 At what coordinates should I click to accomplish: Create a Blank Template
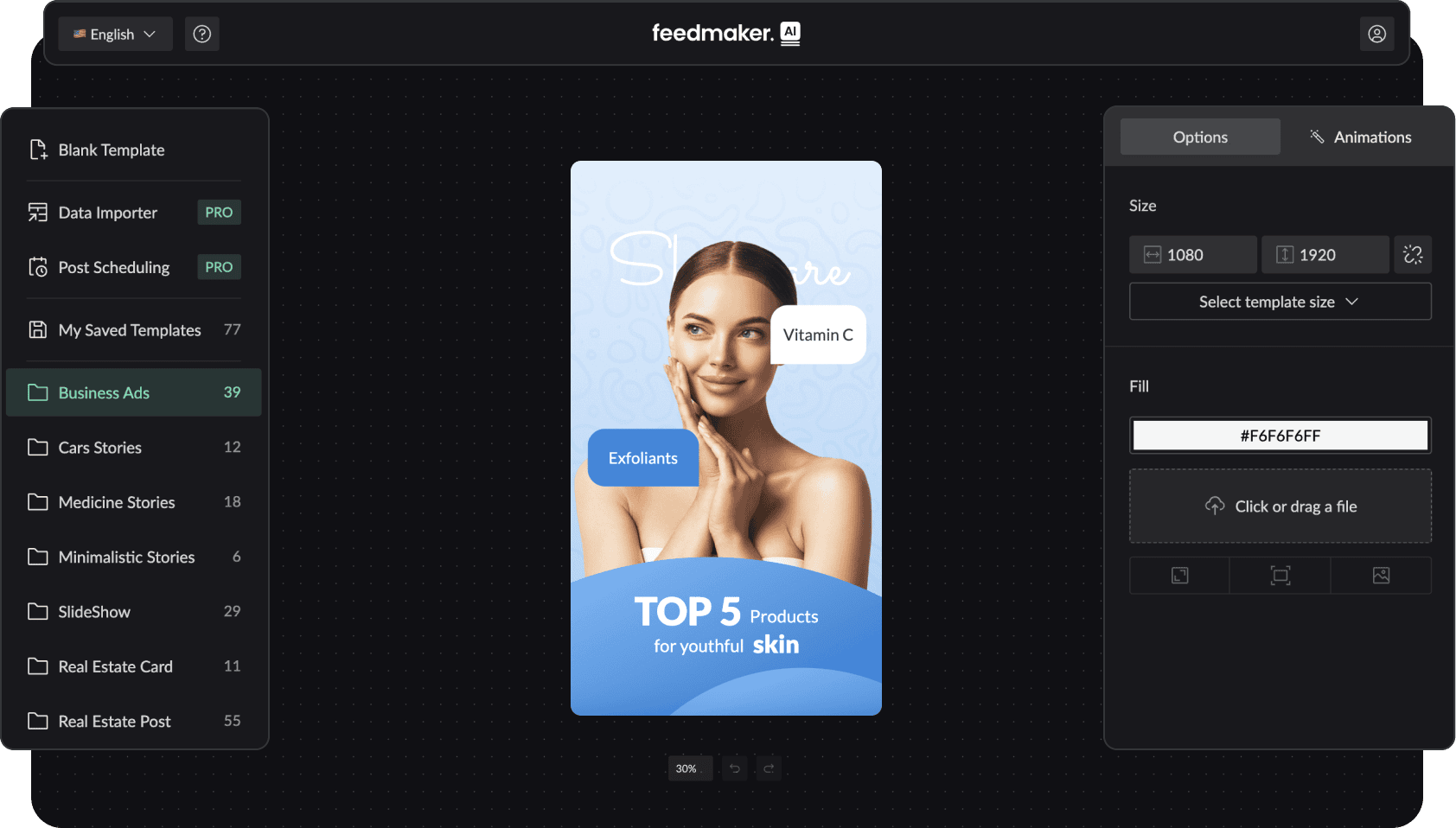[x=111, y=150]
